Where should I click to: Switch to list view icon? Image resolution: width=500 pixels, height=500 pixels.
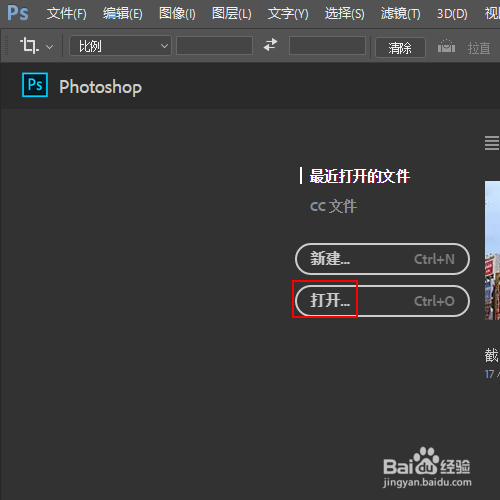pyautogui.click(x=492, y=143)
